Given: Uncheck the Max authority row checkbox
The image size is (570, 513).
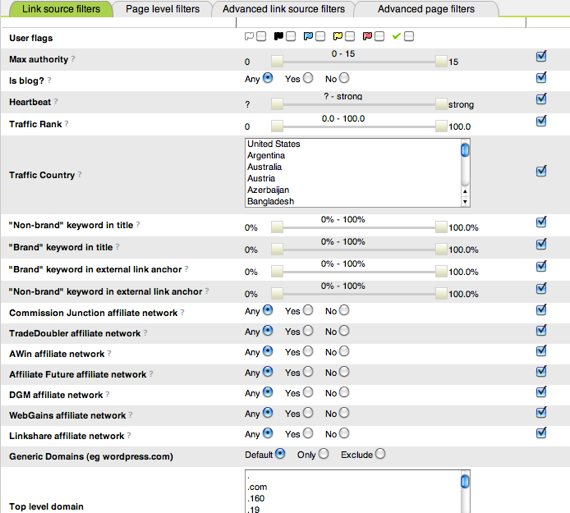Looking at the screenshot, I should 541,56.
